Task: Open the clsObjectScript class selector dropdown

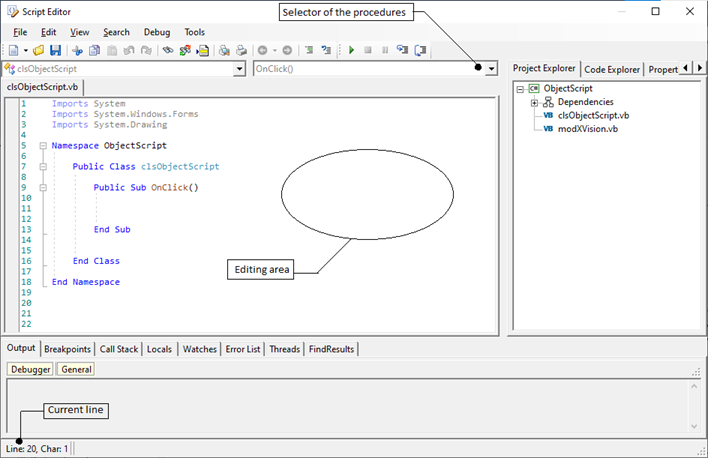Action: pos(238,69)
